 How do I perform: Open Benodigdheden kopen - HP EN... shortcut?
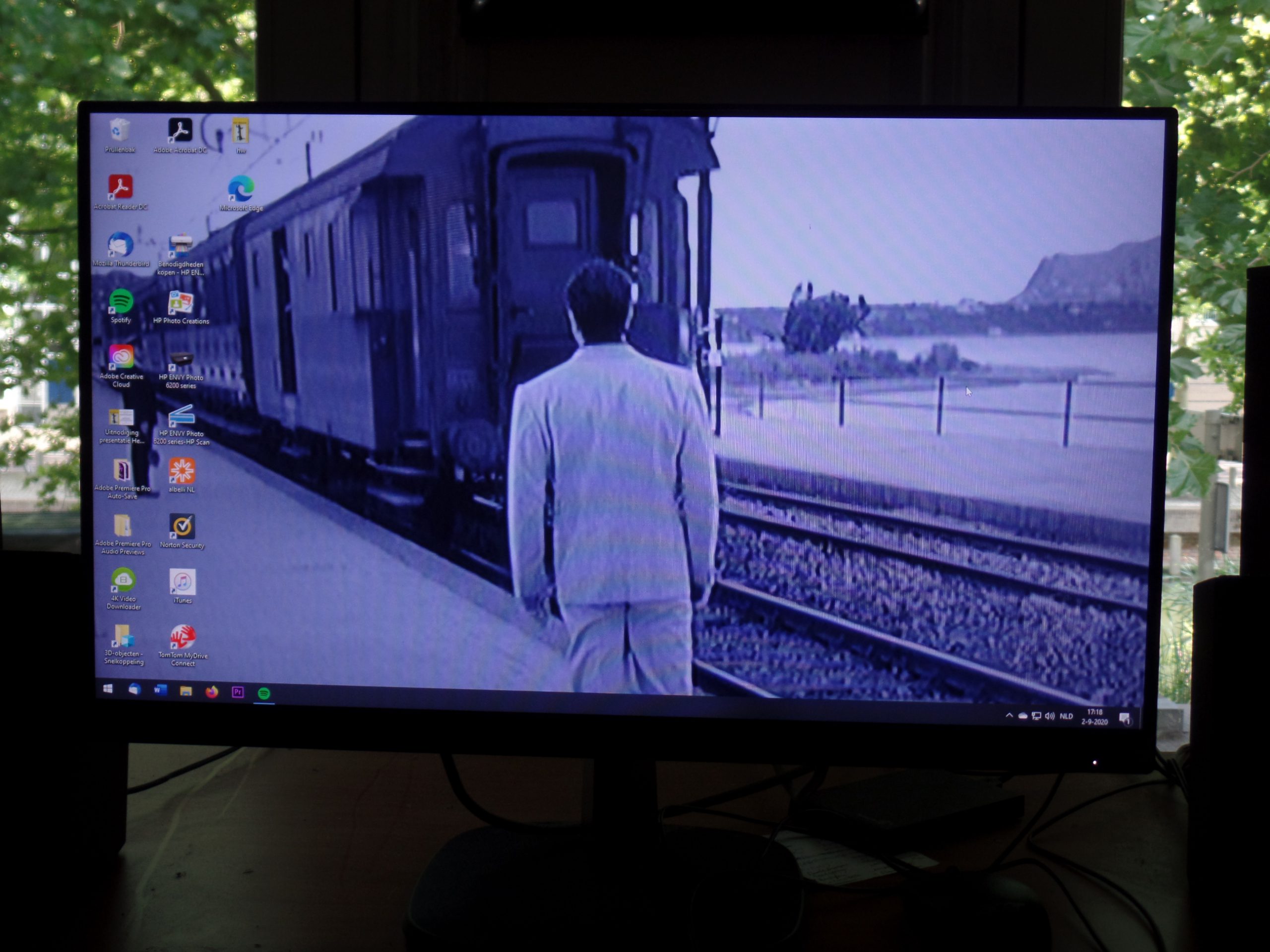(x=181, y=254)
